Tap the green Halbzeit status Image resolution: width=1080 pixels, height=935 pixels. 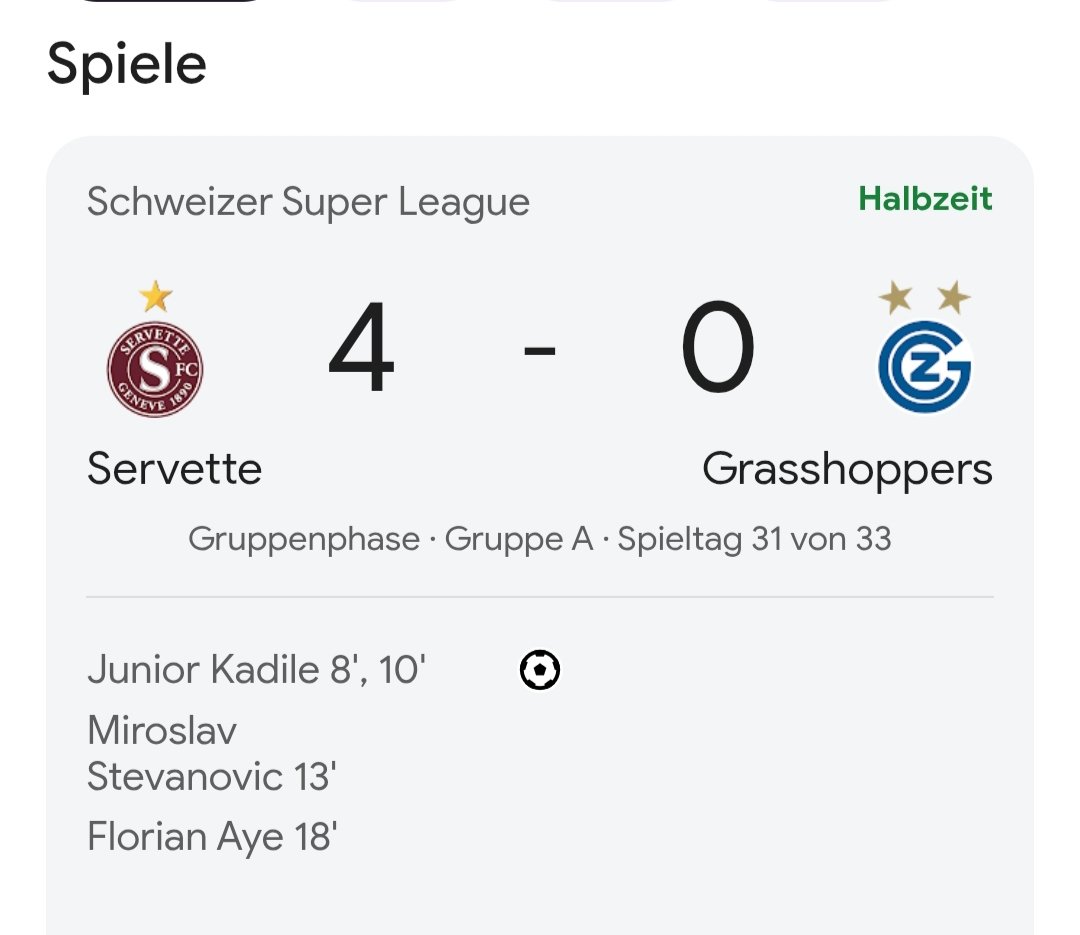point(925,199)
